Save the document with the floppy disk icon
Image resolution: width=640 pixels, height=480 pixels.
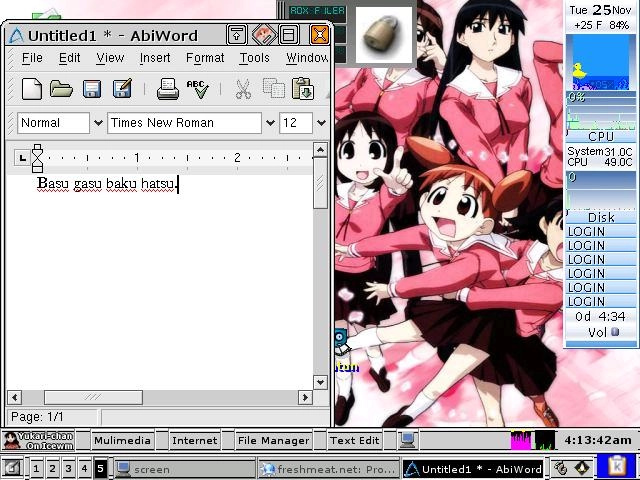click(92, 89)
